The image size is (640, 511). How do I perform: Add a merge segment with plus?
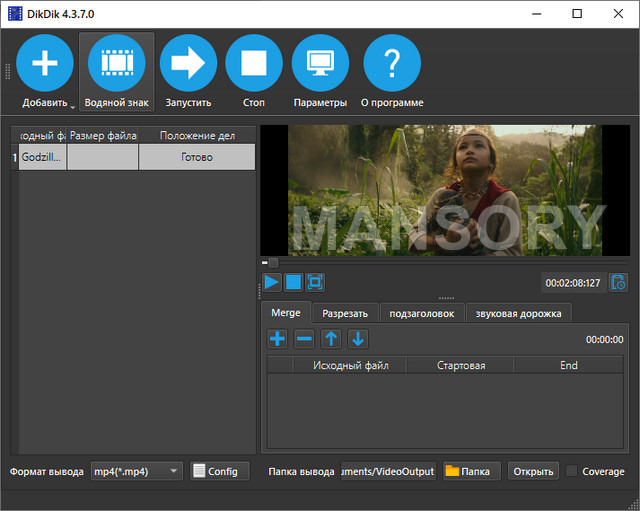(278, 339)
